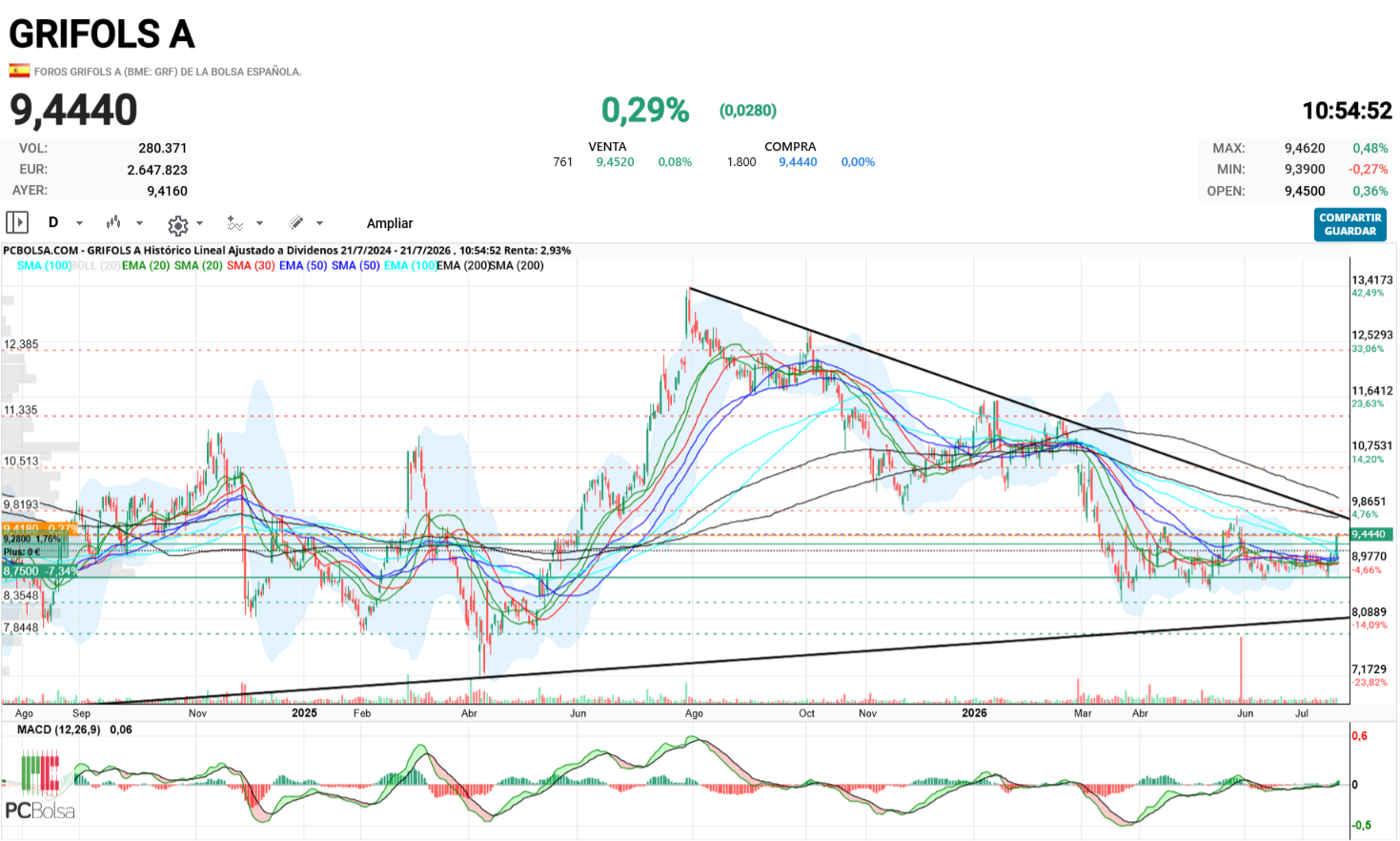Image resolution: width=1400 pixels, height=841 pixels.
Task: Expand the indicators dropdown arrow
Action: [x=259, y=223]
